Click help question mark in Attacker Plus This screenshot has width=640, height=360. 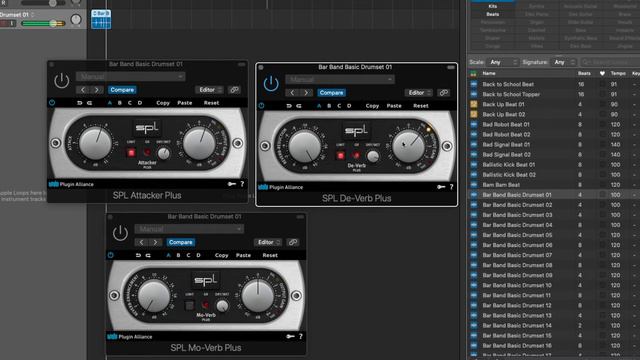242,184
